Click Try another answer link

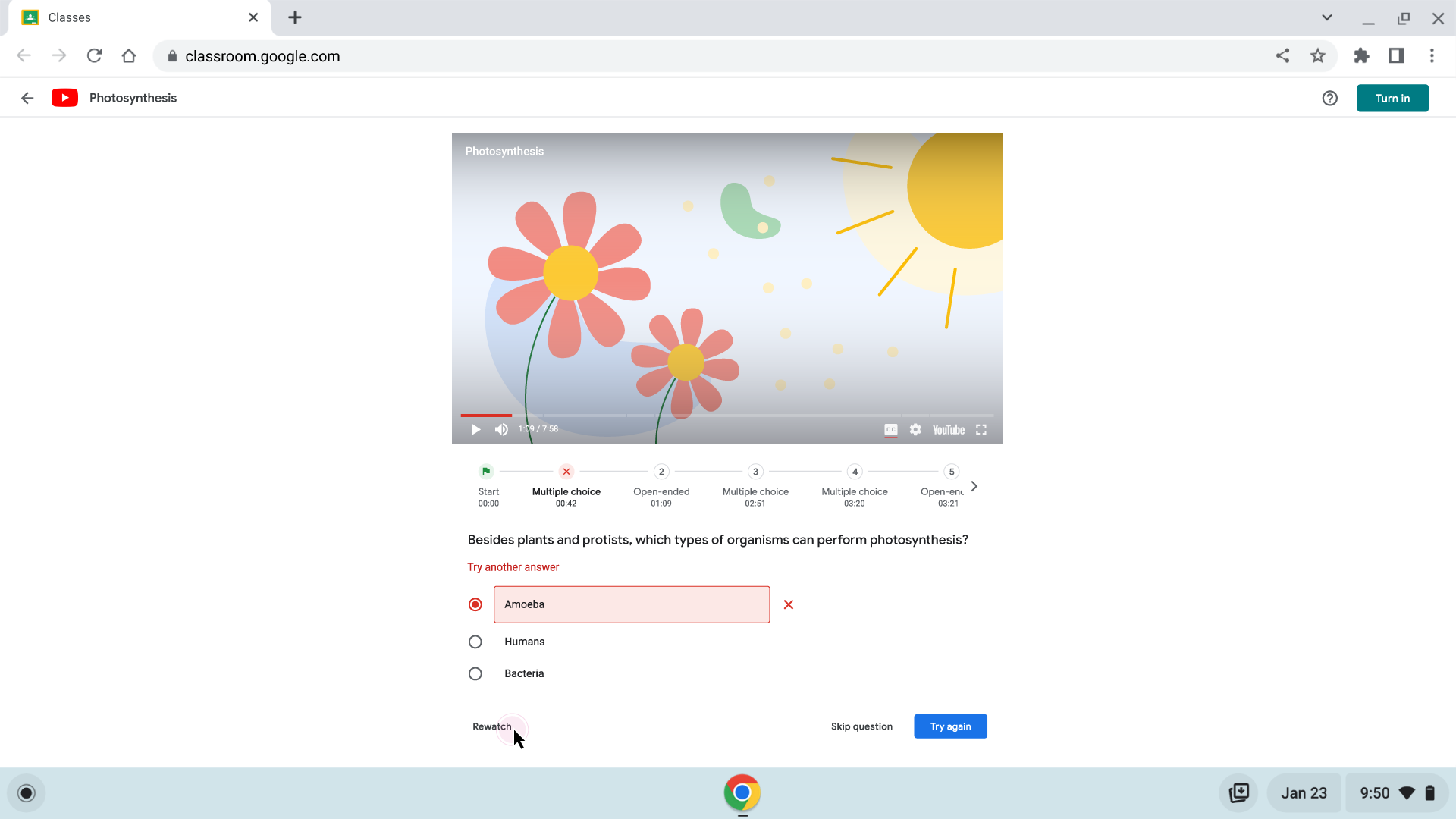pyautogui.click(x=513, y=567)
